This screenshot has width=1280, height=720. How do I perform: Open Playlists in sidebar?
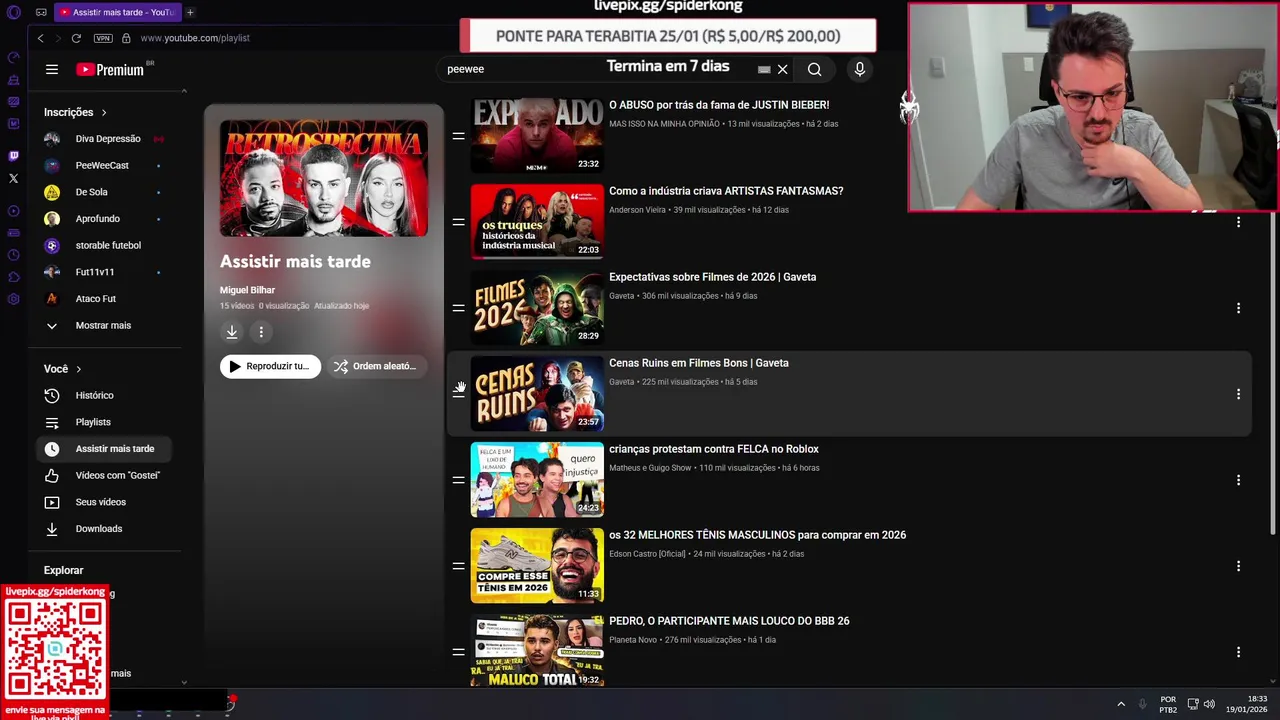(93, 422)
